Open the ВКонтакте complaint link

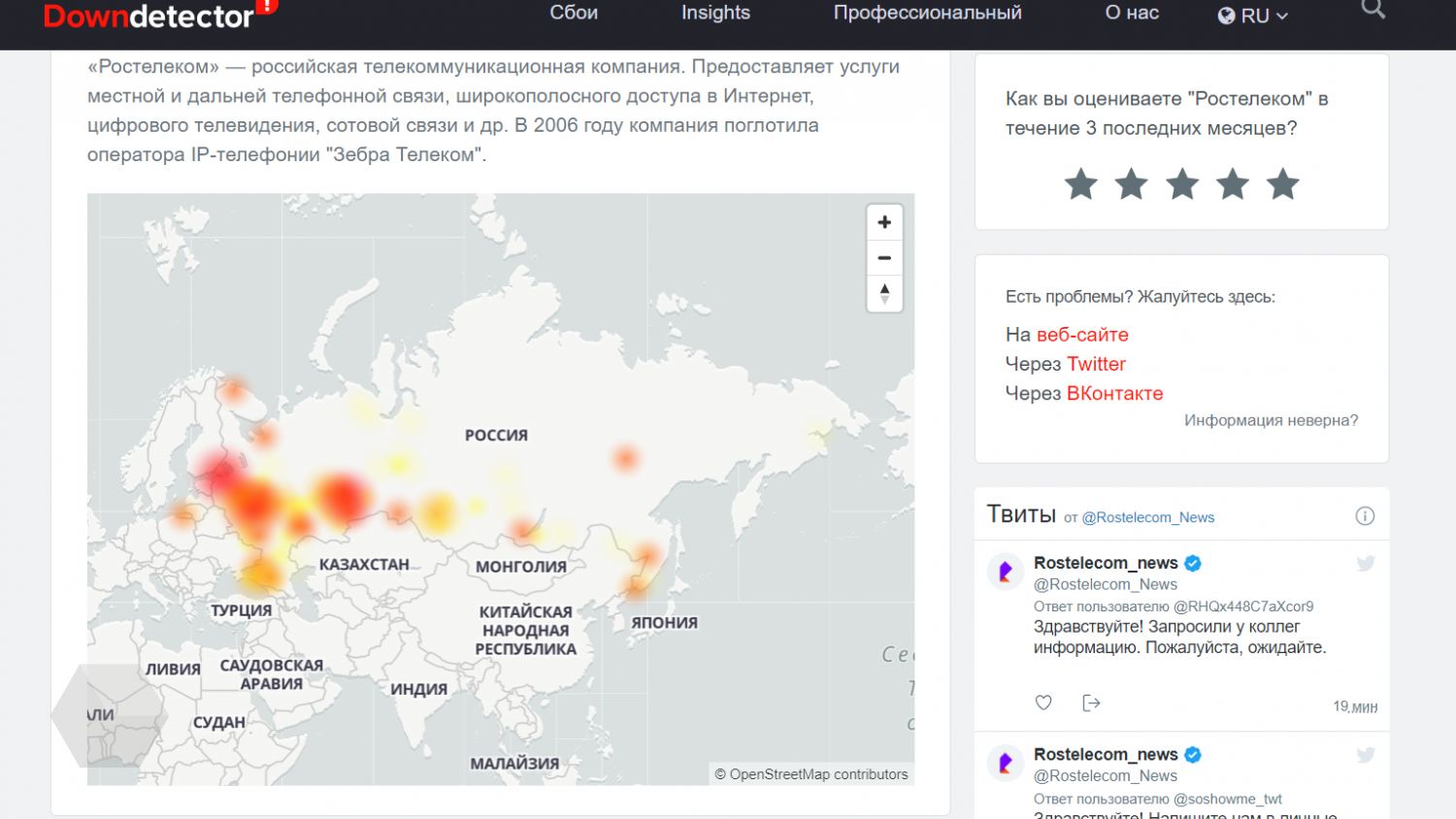point(1114,393)
